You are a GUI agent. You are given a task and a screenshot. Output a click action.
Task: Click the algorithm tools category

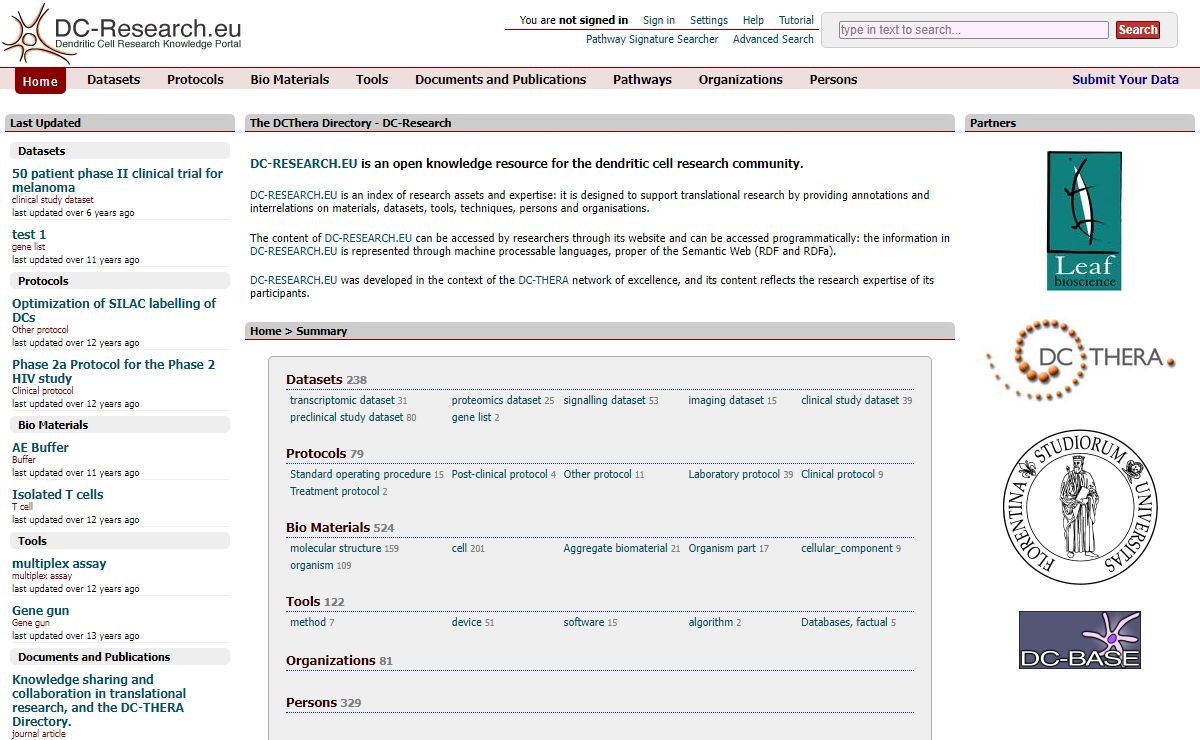(711, 622)
